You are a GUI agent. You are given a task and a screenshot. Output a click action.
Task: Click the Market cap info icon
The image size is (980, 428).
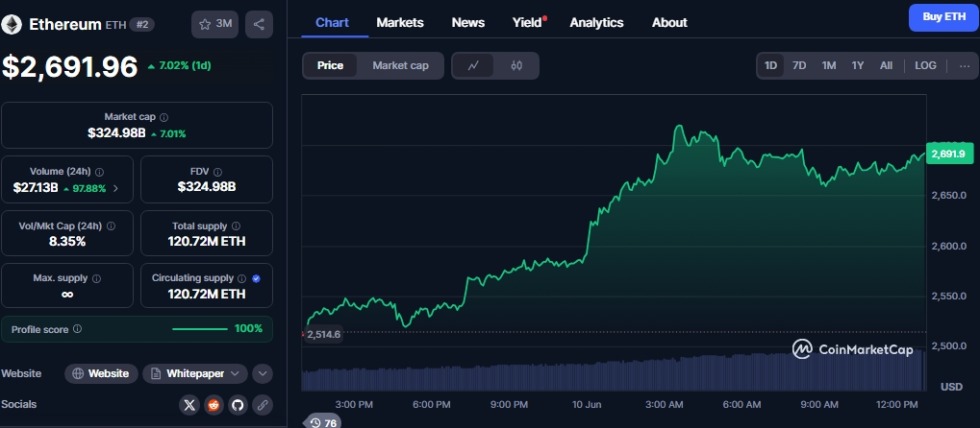click(165, 118)
